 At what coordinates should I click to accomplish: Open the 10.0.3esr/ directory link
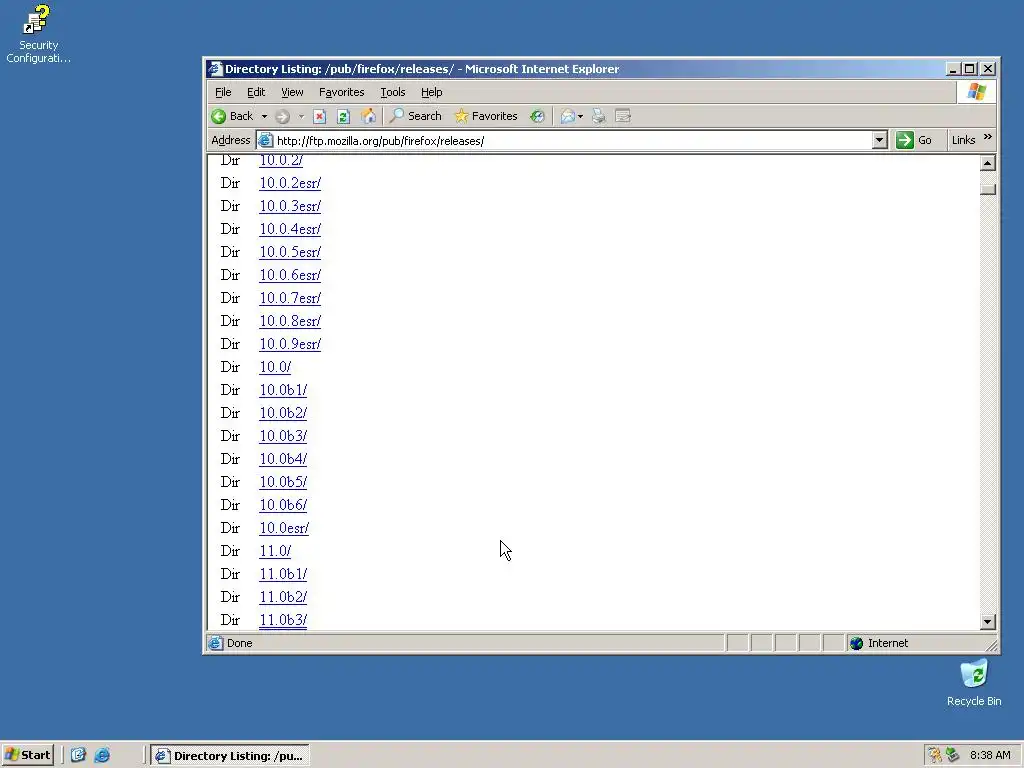click(290, 206)
